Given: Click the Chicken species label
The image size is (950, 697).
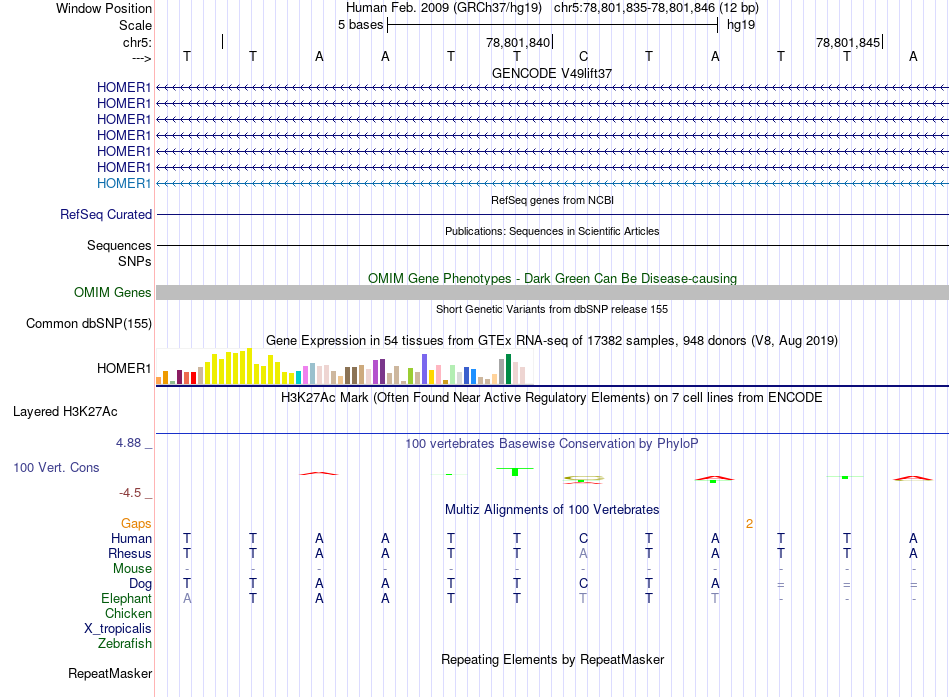Looking at the screenshot, I should pyautogui.click(x=128, y=613).
